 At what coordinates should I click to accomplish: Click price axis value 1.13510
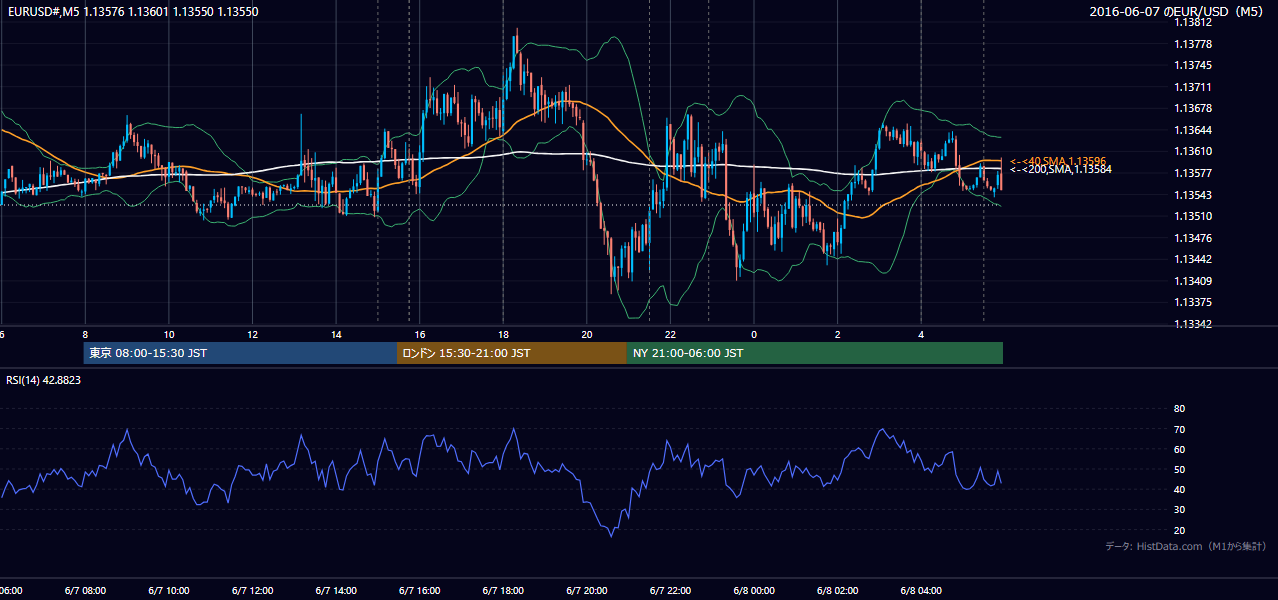click(1193, 216)
